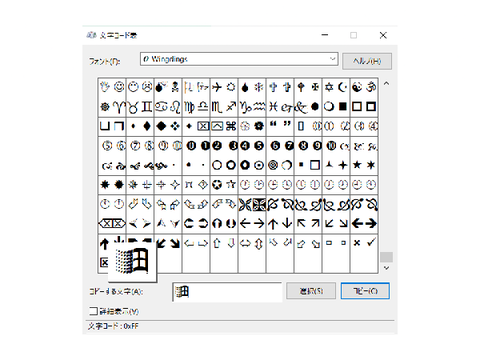Image resolution: width=480 pixels, height=360 pixels.
Task: Pick the Gemini zodiac sign
Action: [x=147, y=107]
